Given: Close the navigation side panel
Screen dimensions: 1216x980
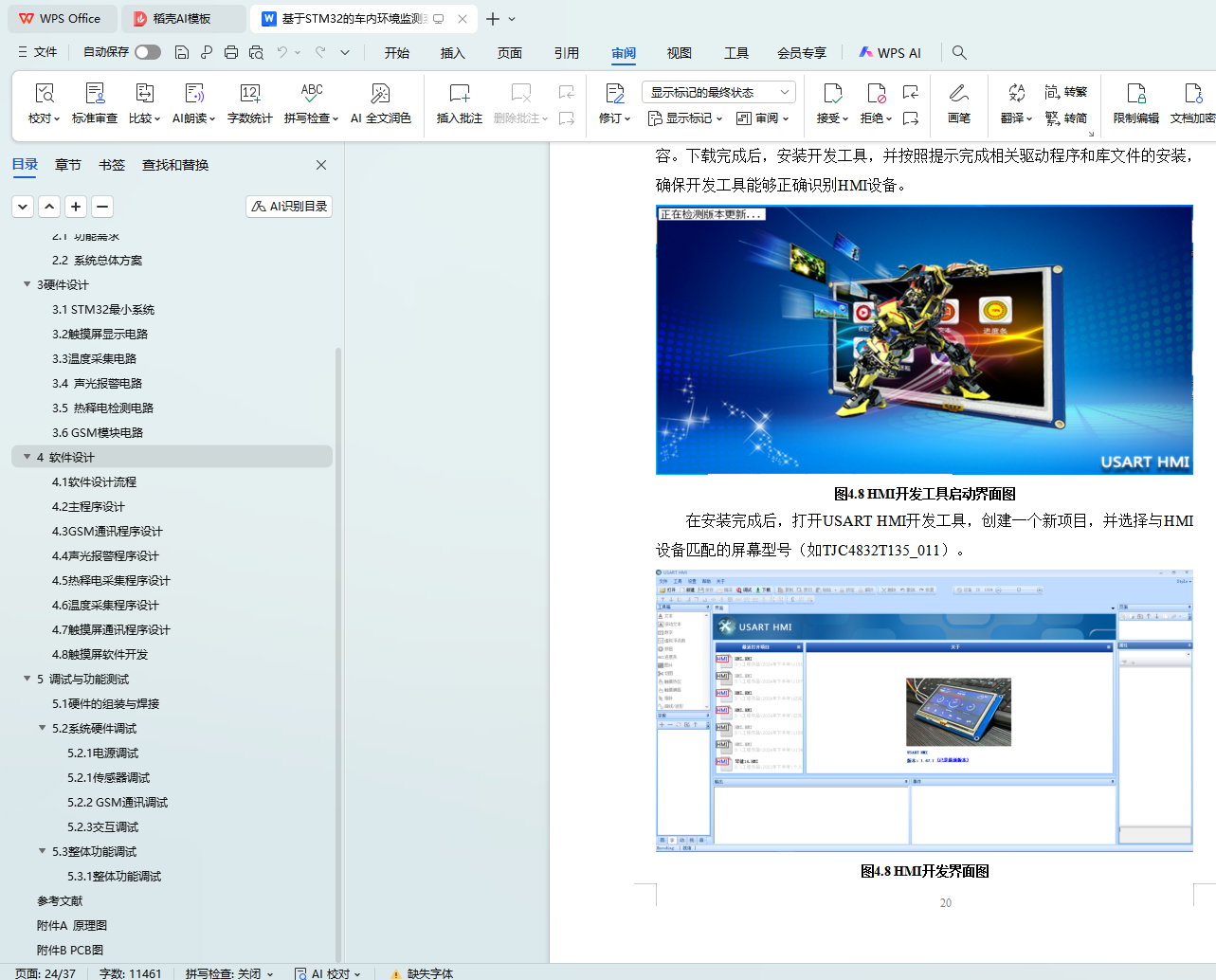Looking at the screenshot, I should coord(321,165).
